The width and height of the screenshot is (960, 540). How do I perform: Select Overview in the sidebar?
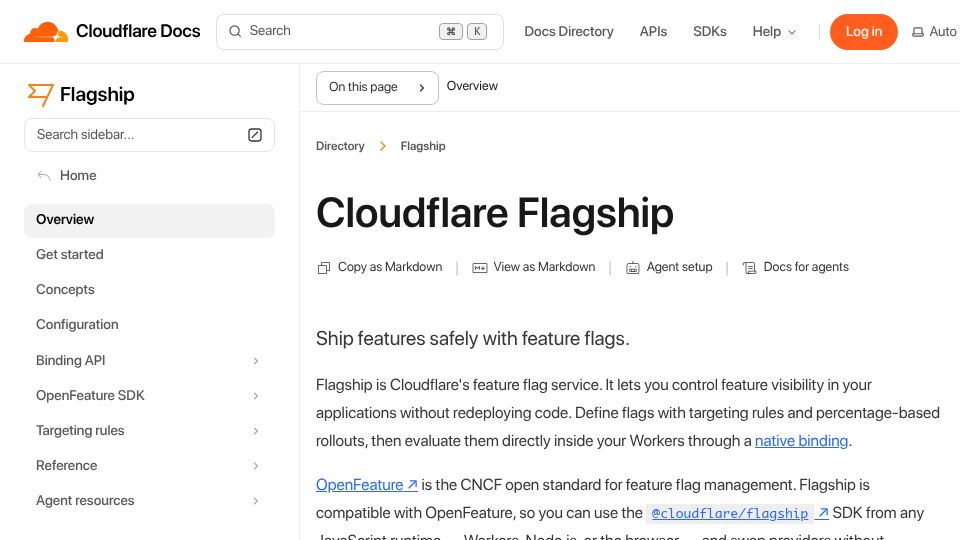tap(149, 220)
